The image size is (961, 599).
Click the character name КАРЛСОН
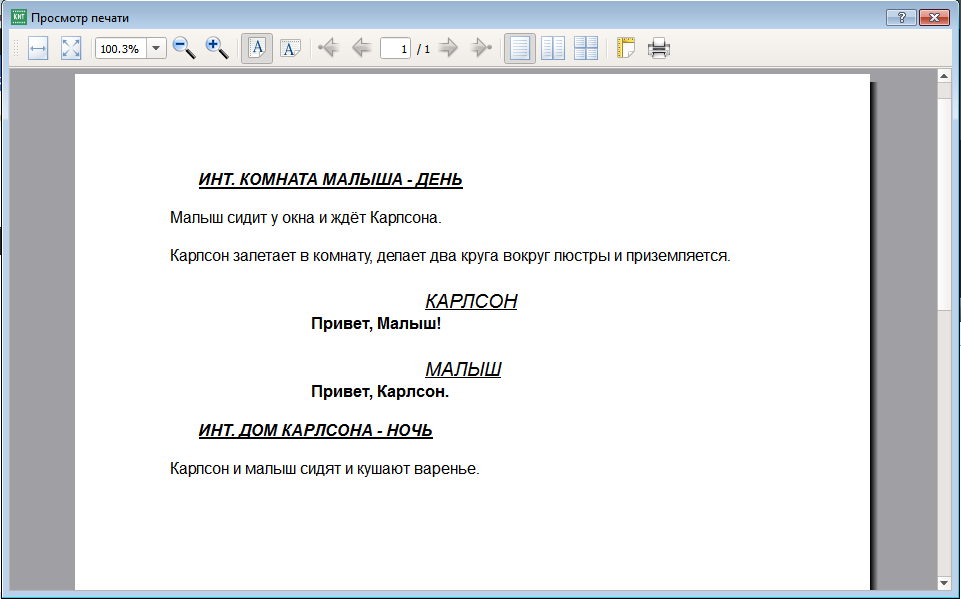coord(471,302)
